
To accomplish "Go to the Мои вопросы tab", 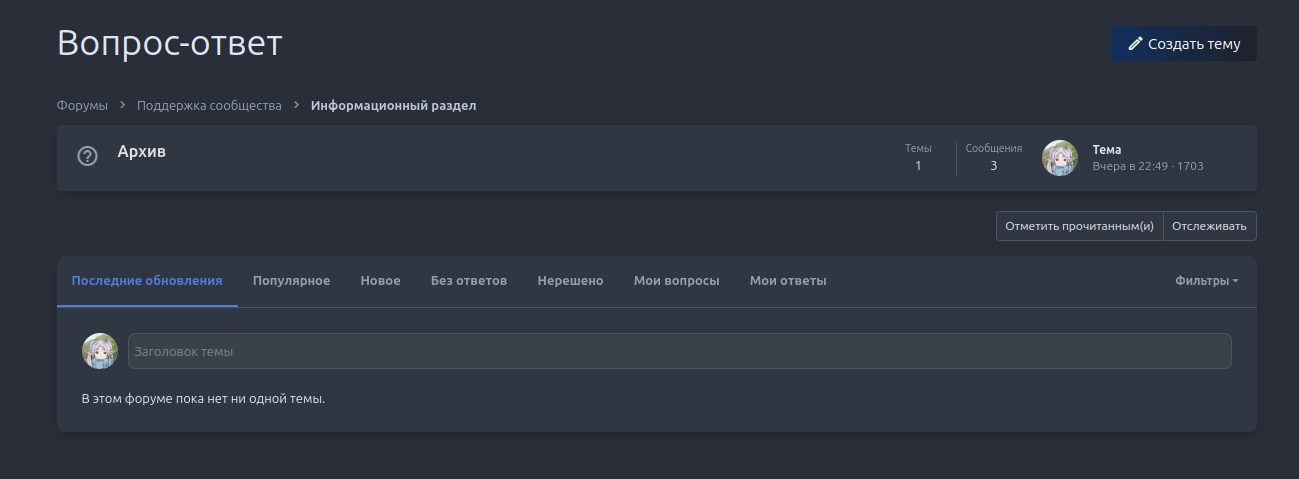I will 677,281.
